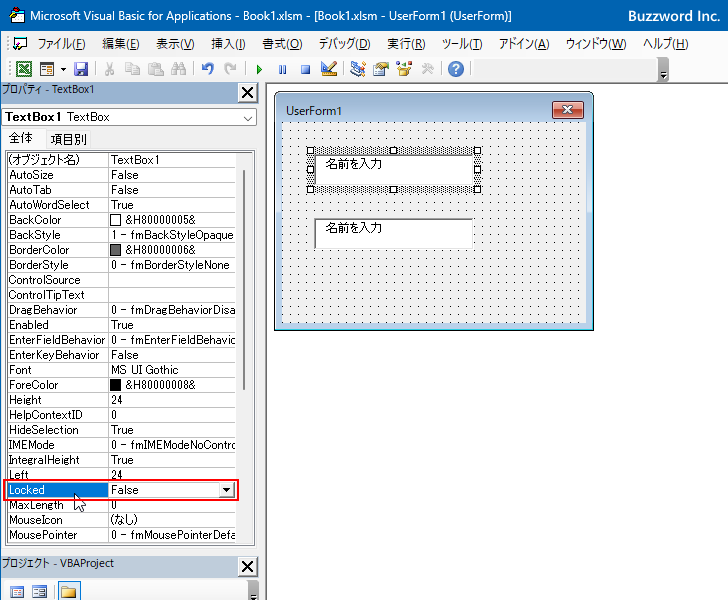
Task: Open Properties Window icon in toolbar
Action: 381,69
